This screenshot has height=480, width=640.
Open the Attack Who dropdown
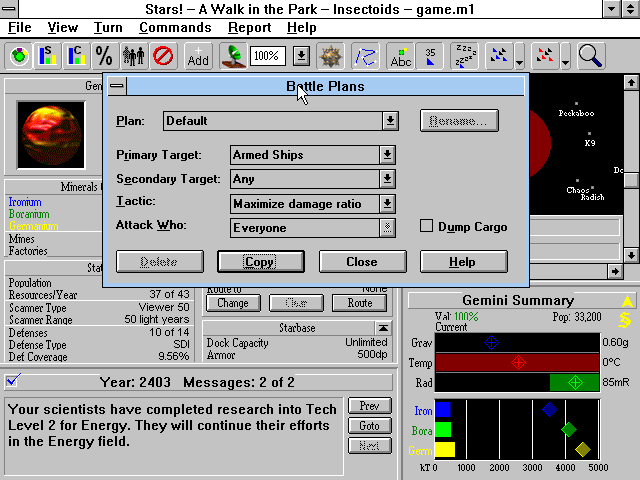[x=387, y=228]
